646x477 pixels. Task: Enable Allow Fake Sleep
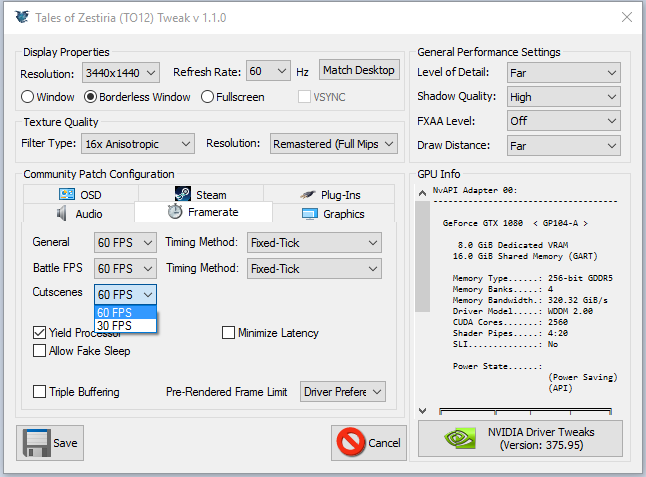pos(40,351)
